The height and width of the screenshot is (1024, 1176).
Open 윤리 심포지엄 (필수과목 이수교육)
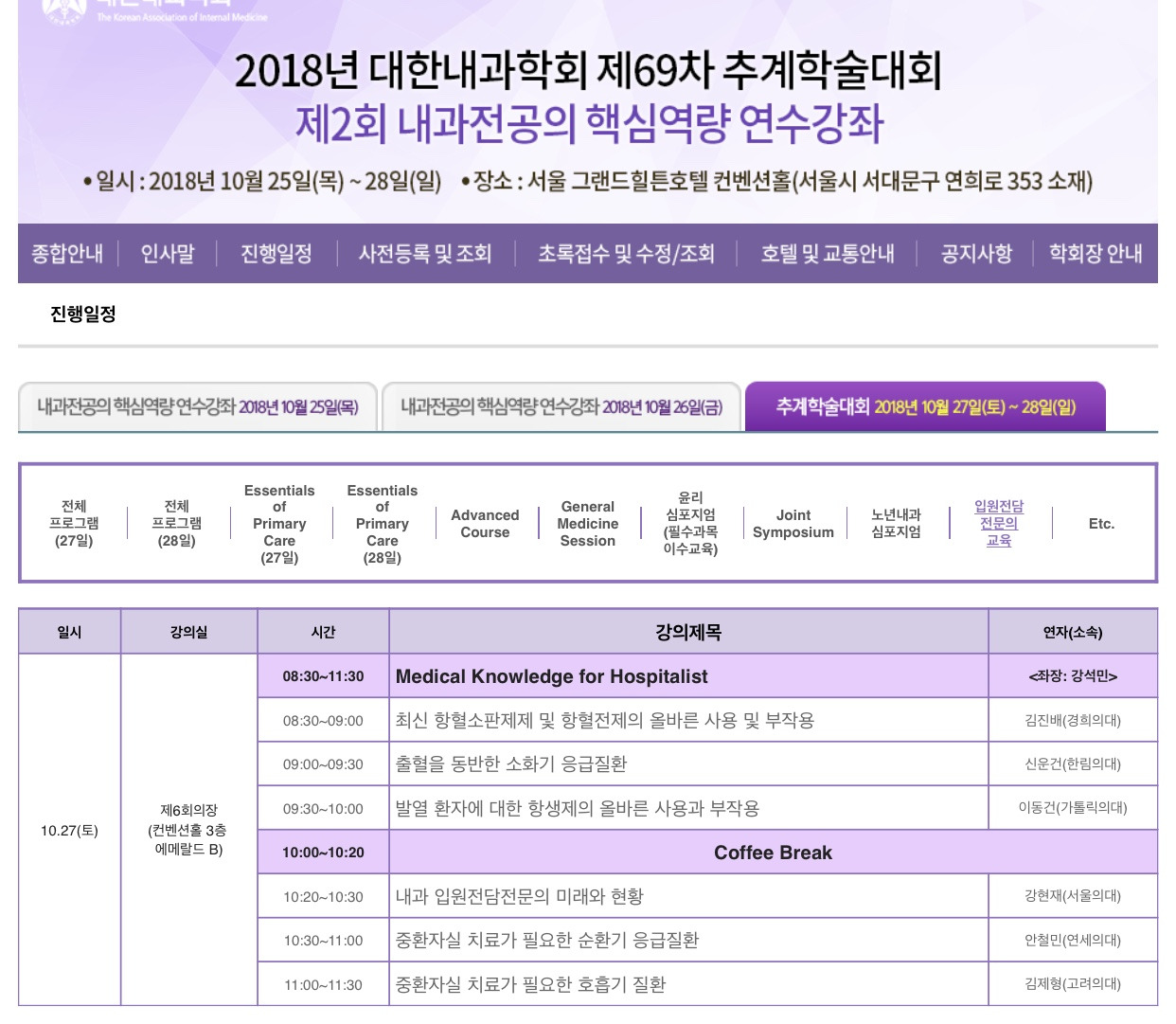690,523
